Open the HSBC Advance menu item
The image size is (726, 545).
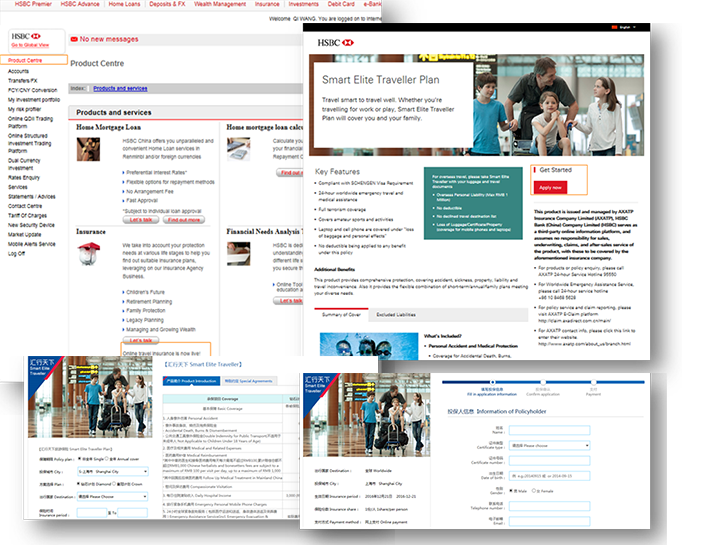pos(80,4)
